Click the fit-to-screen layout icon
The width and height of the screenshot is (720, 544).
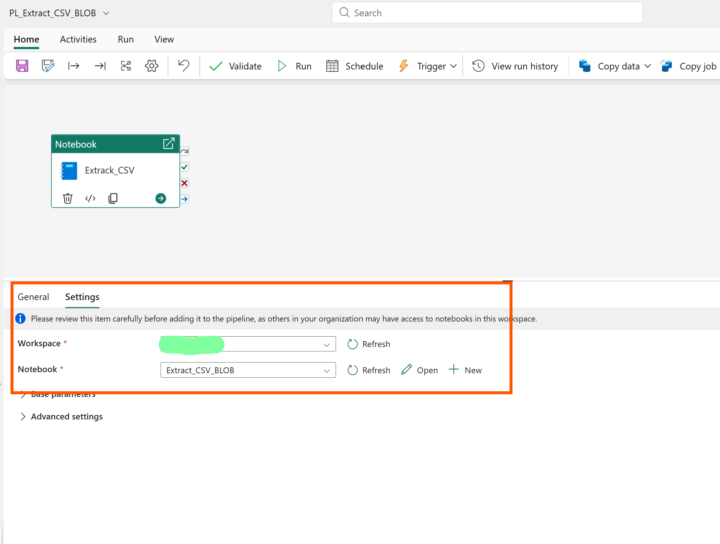tap(126, 66)
